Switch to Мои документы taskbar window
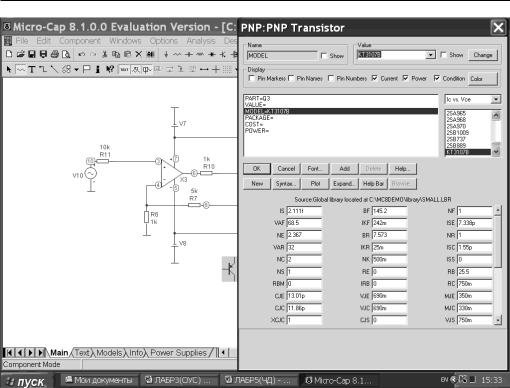This screenshot has height=388, width=510. click(x=99, y=380)
